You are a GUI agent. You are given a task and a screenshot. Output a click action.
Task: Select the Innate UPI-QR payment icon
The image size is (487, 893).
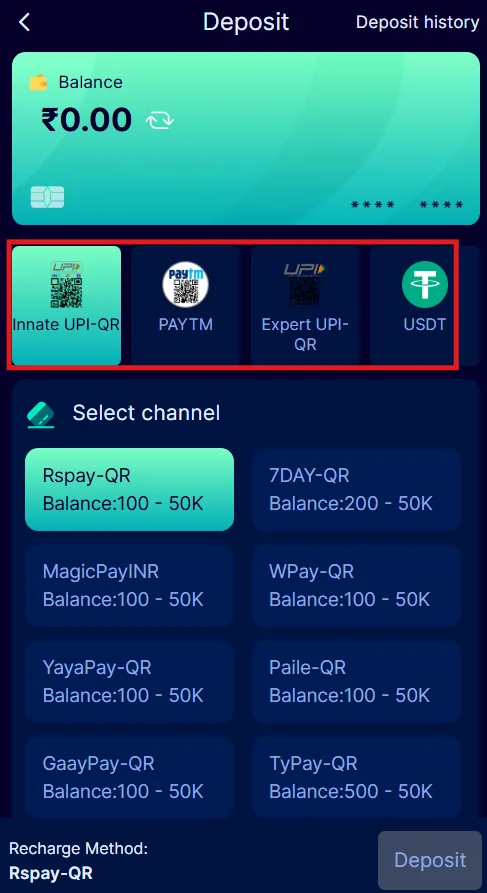[x=66, y=284]
